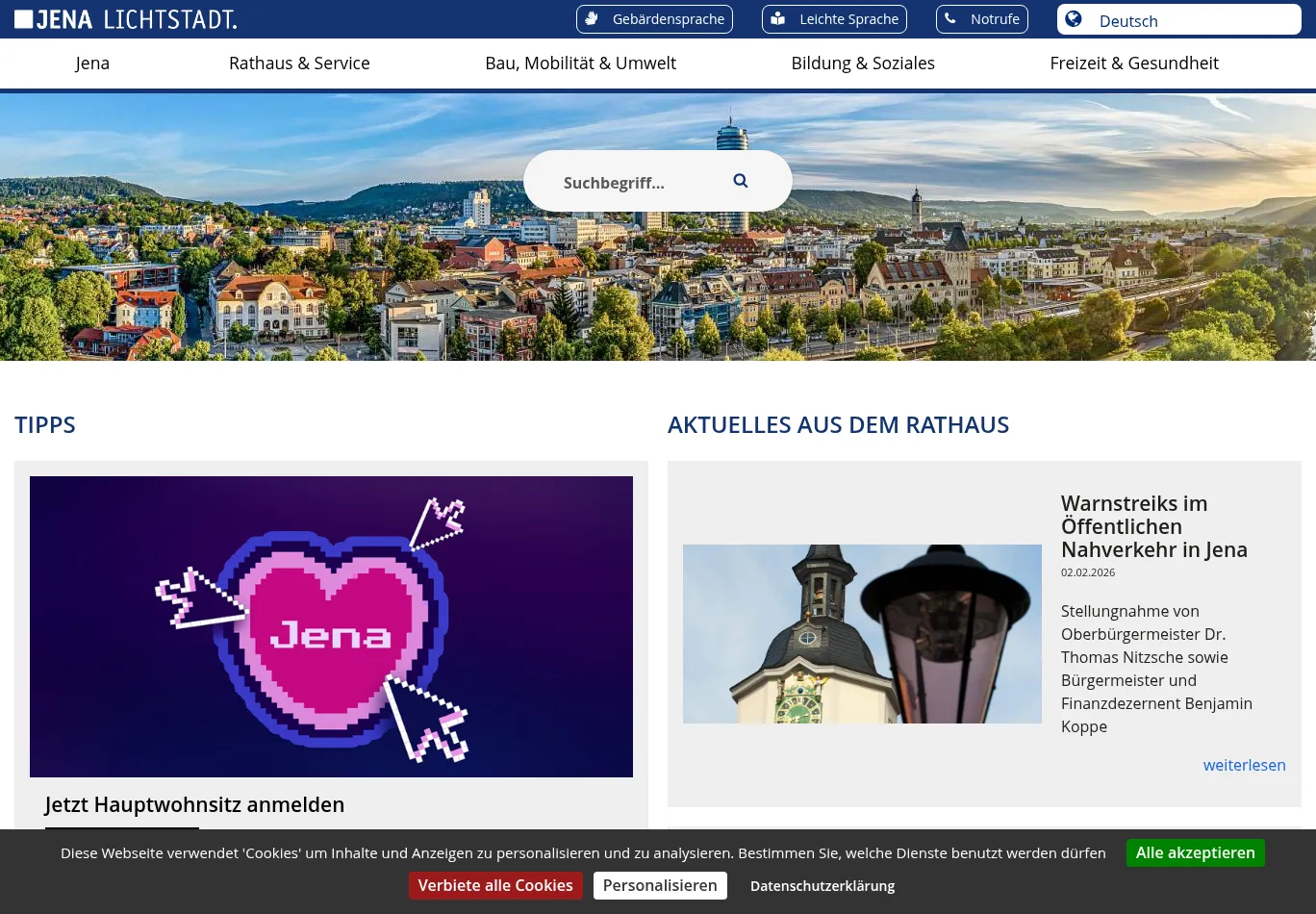The image size is (1316, 914).
Task: Expand the Bildung & Soziales menu
Action: point(863,63)
